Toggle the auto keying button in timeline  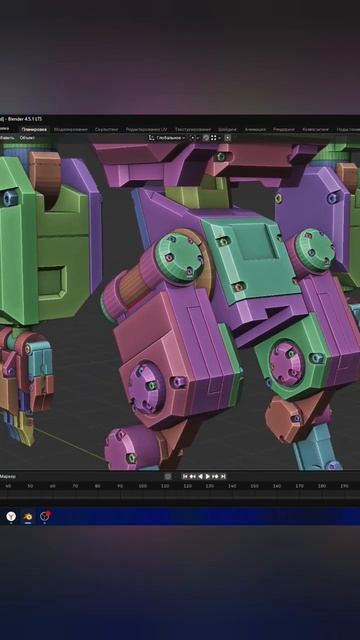(168, 476)
